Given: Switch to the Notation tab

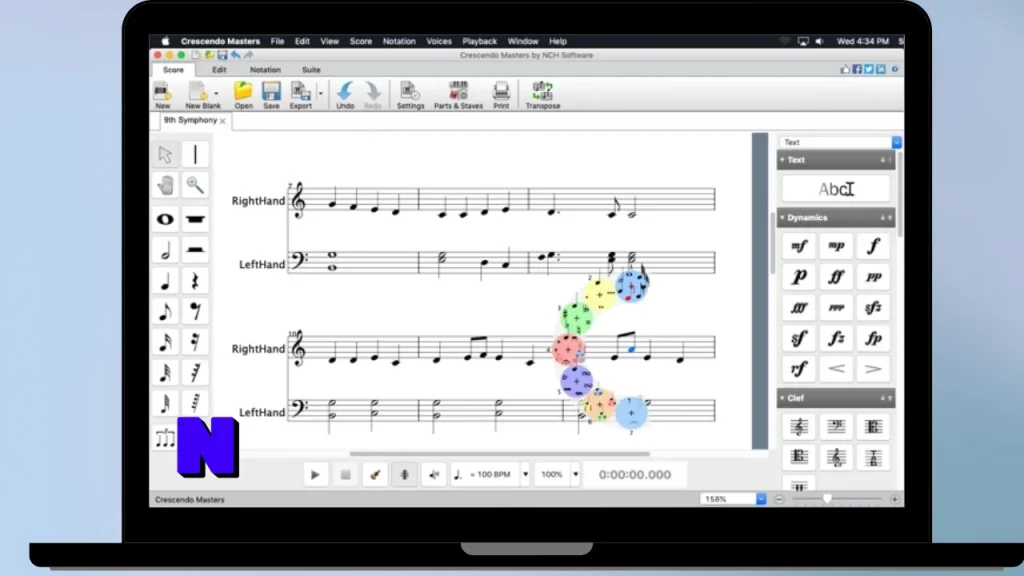Looking at the screenshot, I should tap(265, 70).
